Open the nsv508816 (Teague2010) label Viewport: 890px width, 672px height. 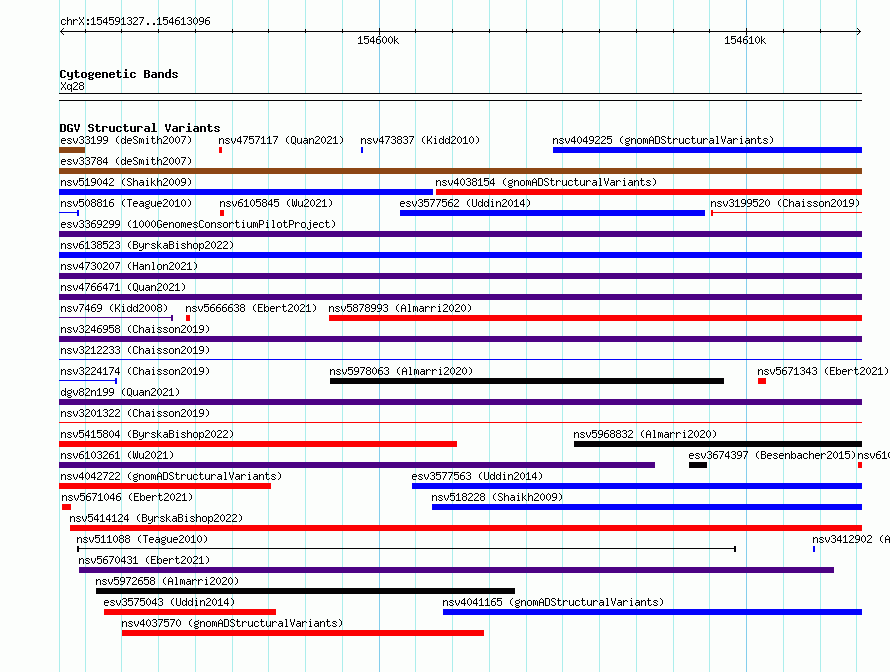126,203
